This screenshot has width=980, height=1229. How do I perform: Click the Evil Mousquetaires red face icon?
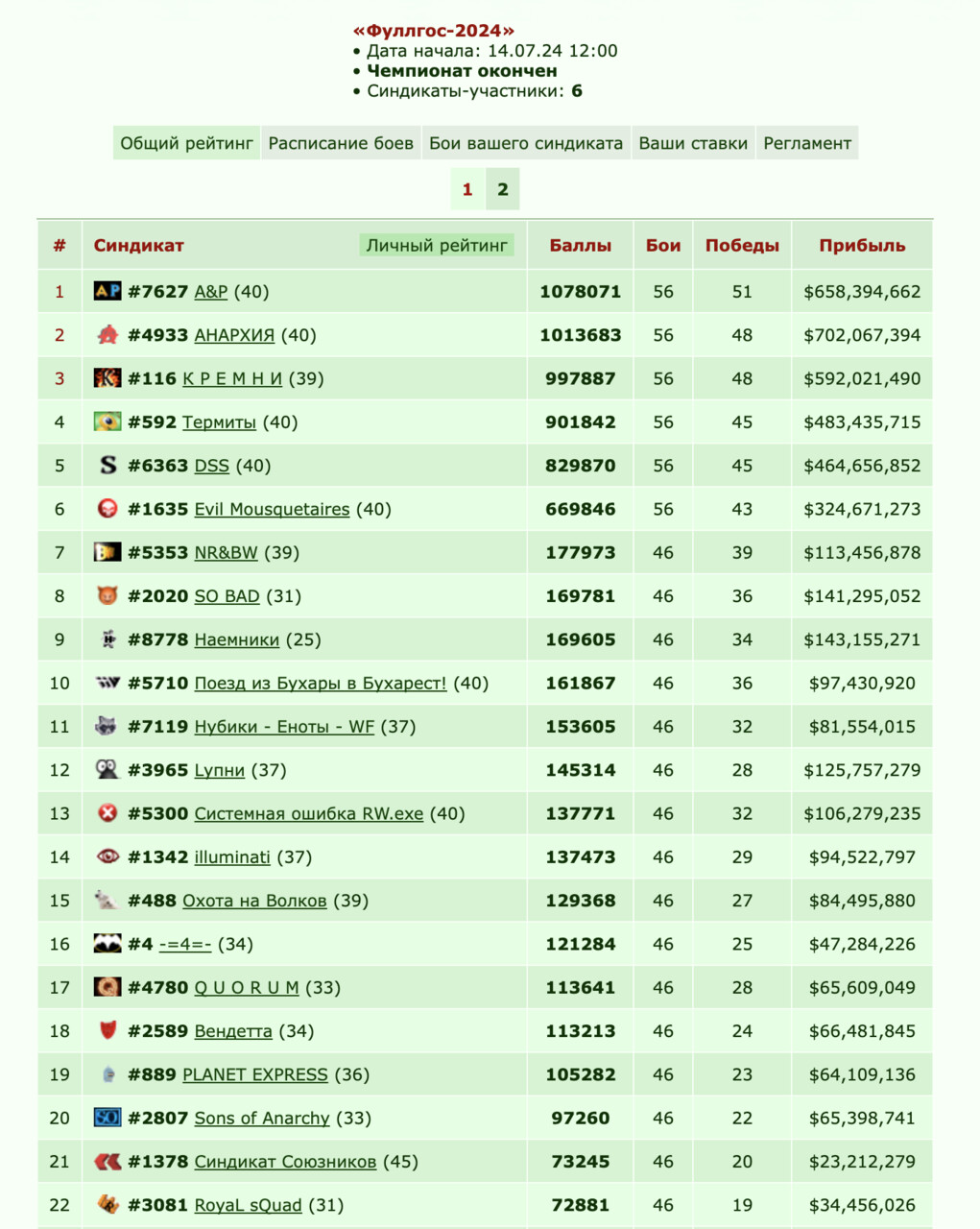pos(108,508)
